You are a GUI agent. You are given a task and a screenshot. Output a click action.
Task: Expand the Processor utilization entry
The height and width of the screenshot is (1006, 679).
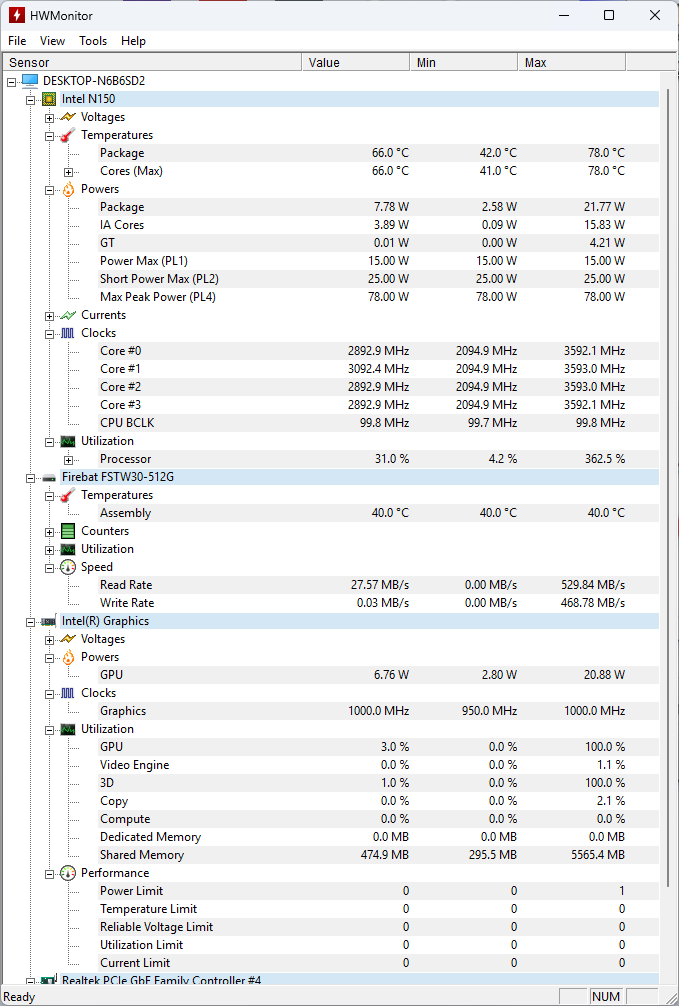tap(69, 459)
